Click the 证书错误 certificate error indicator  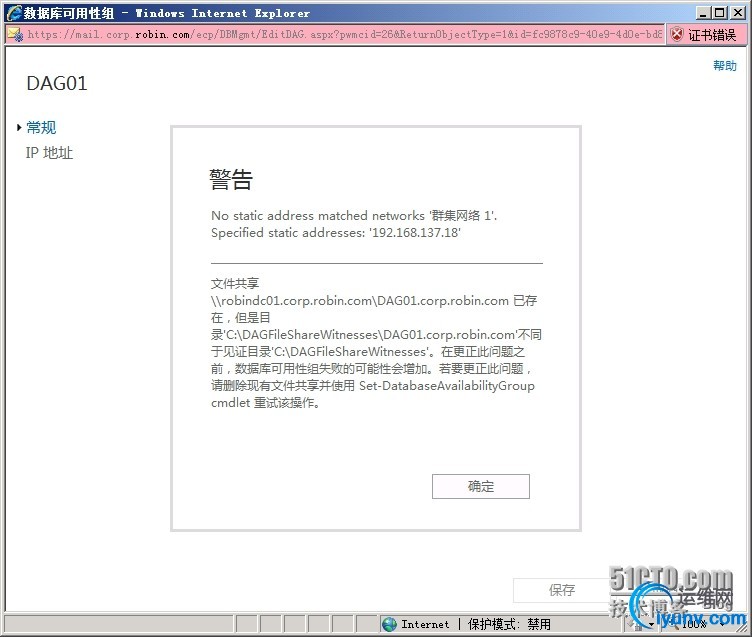705,35
